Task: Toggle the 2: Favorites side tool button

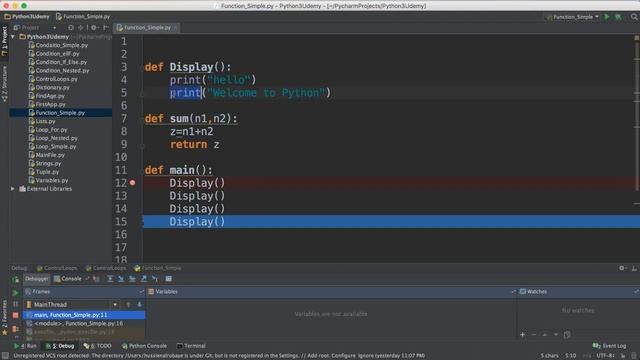Action: pos(4,318)
